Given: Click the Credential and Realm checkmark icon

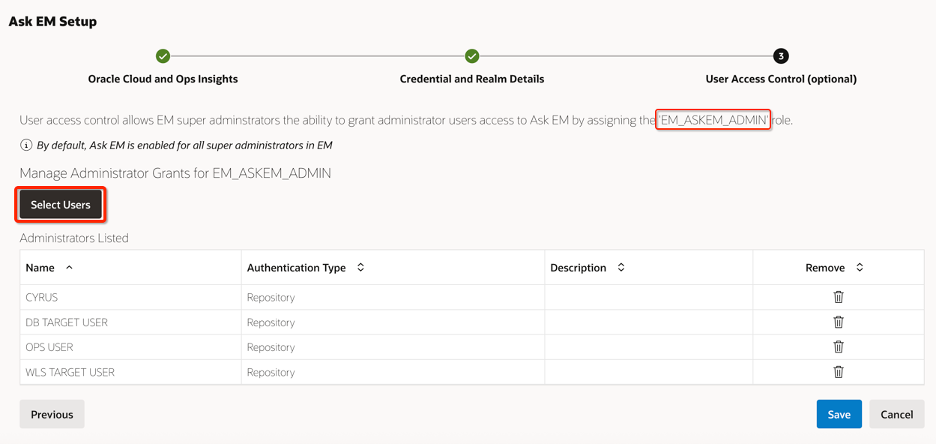Looking at the screenshot, I should 472,56.
